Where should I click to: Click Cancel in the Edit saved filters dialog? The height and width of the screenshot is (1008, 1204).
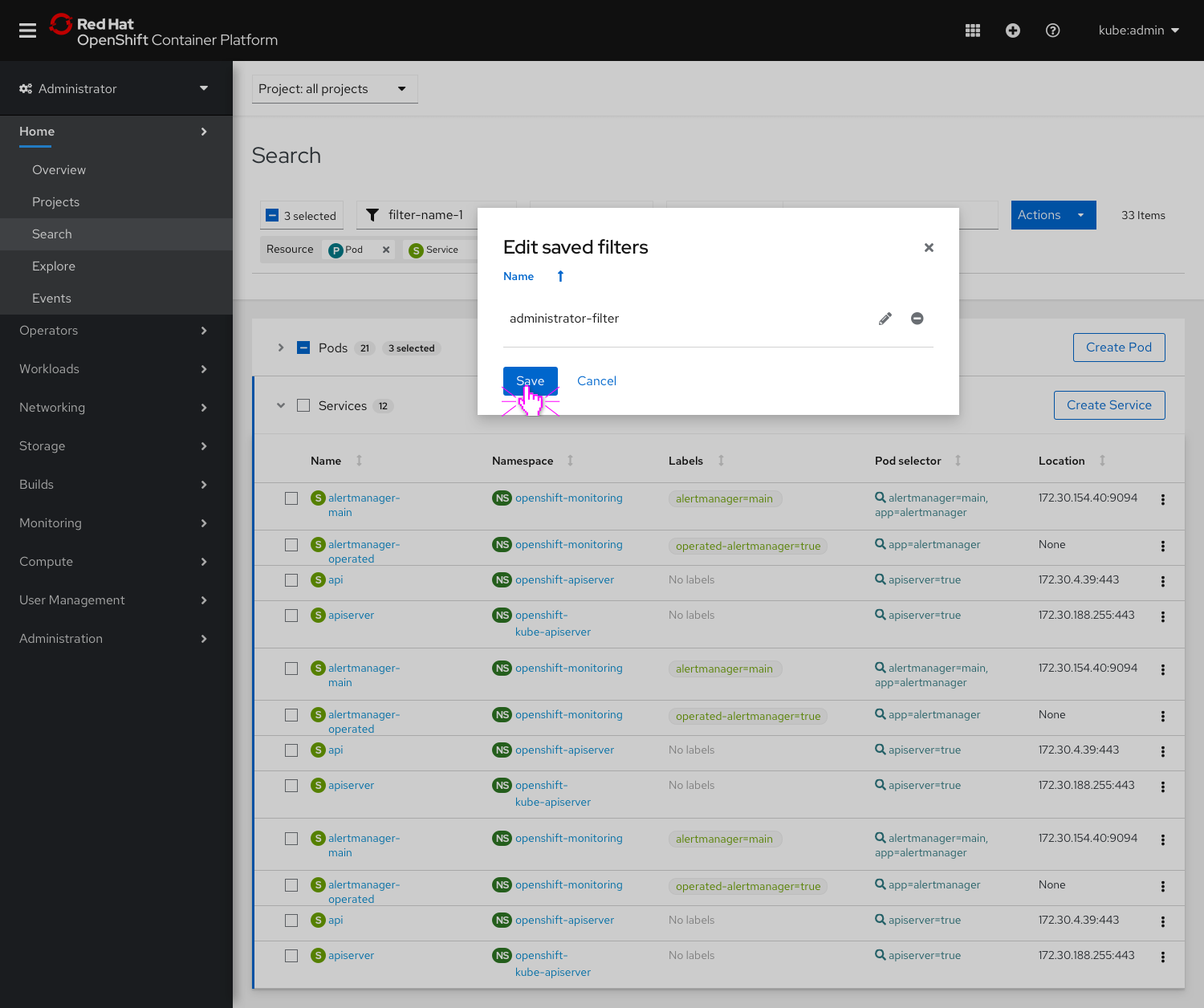point(596,380)
